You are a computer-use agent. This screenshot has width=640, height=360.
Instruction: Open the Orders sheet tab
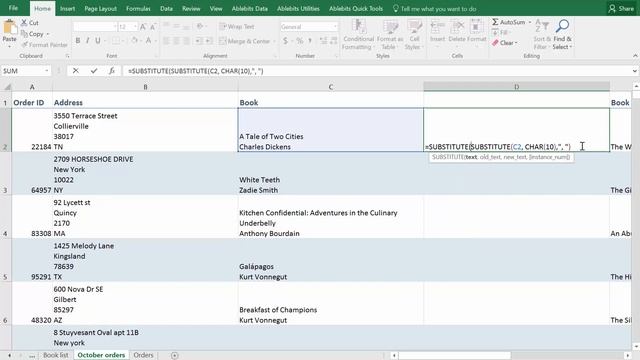tap(143, 355)
